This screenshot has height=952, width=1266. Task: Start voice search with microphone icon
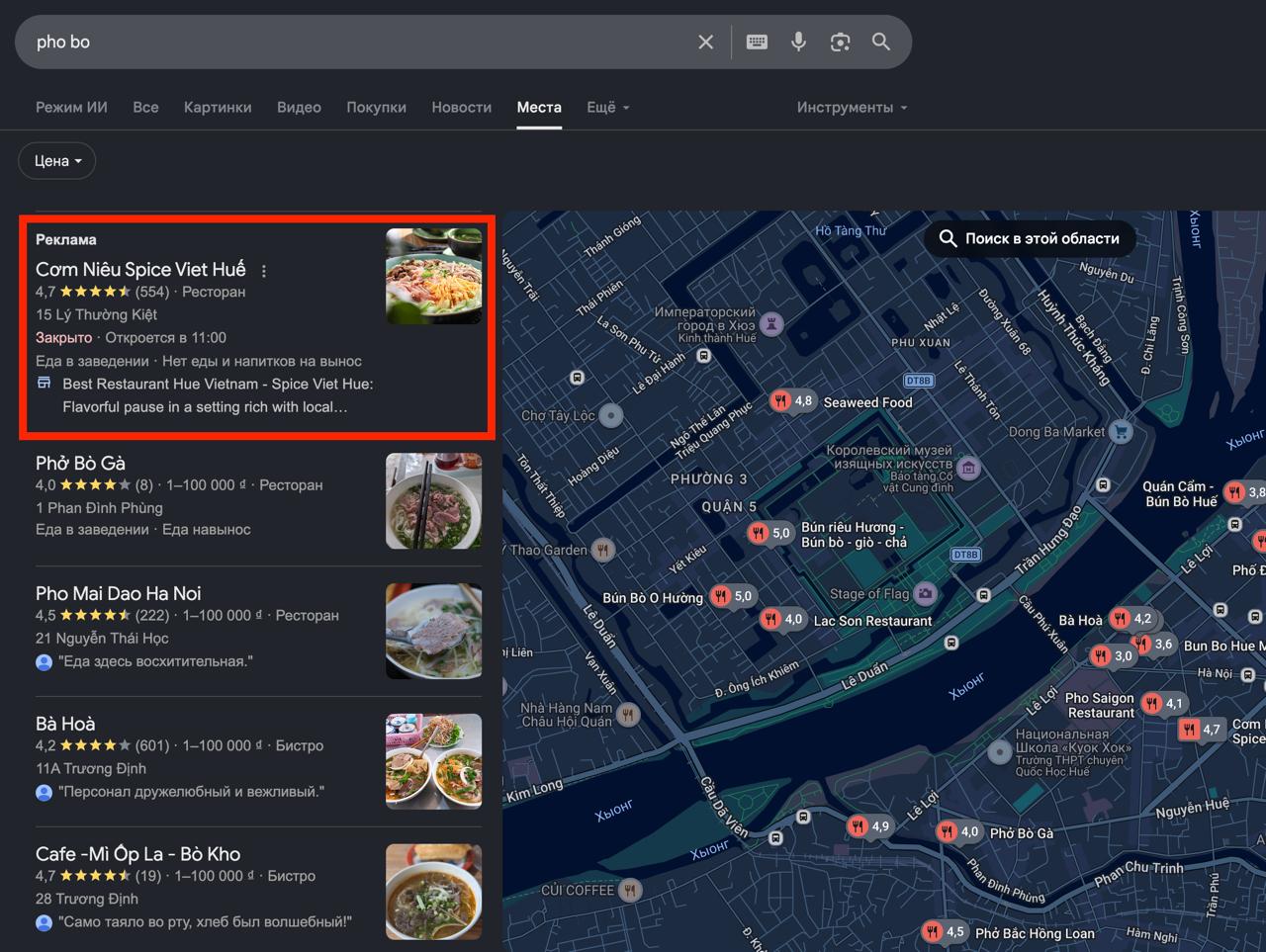(x=798, y=42)
